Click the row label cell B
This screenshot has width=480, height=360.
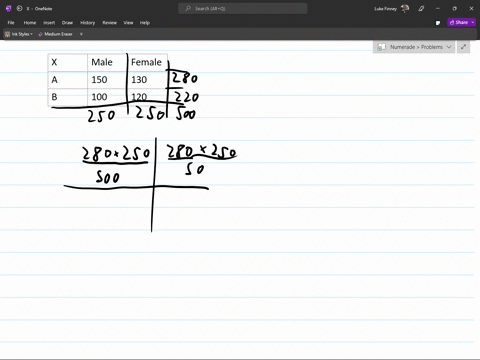(68, 97)
